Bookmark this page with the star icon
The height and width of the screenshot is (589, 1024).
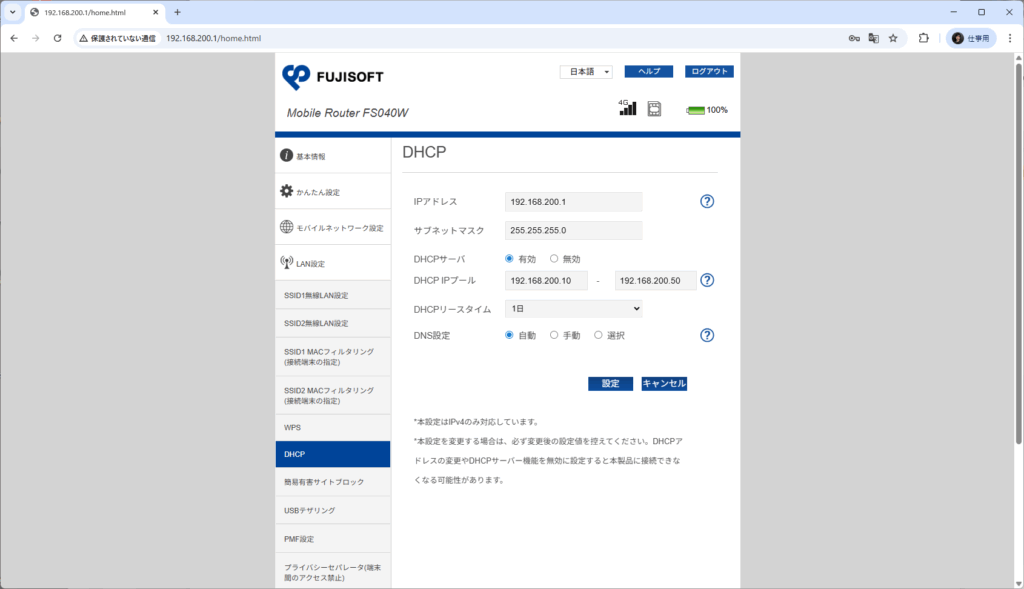pyautogui.click(x=893, y=38)
